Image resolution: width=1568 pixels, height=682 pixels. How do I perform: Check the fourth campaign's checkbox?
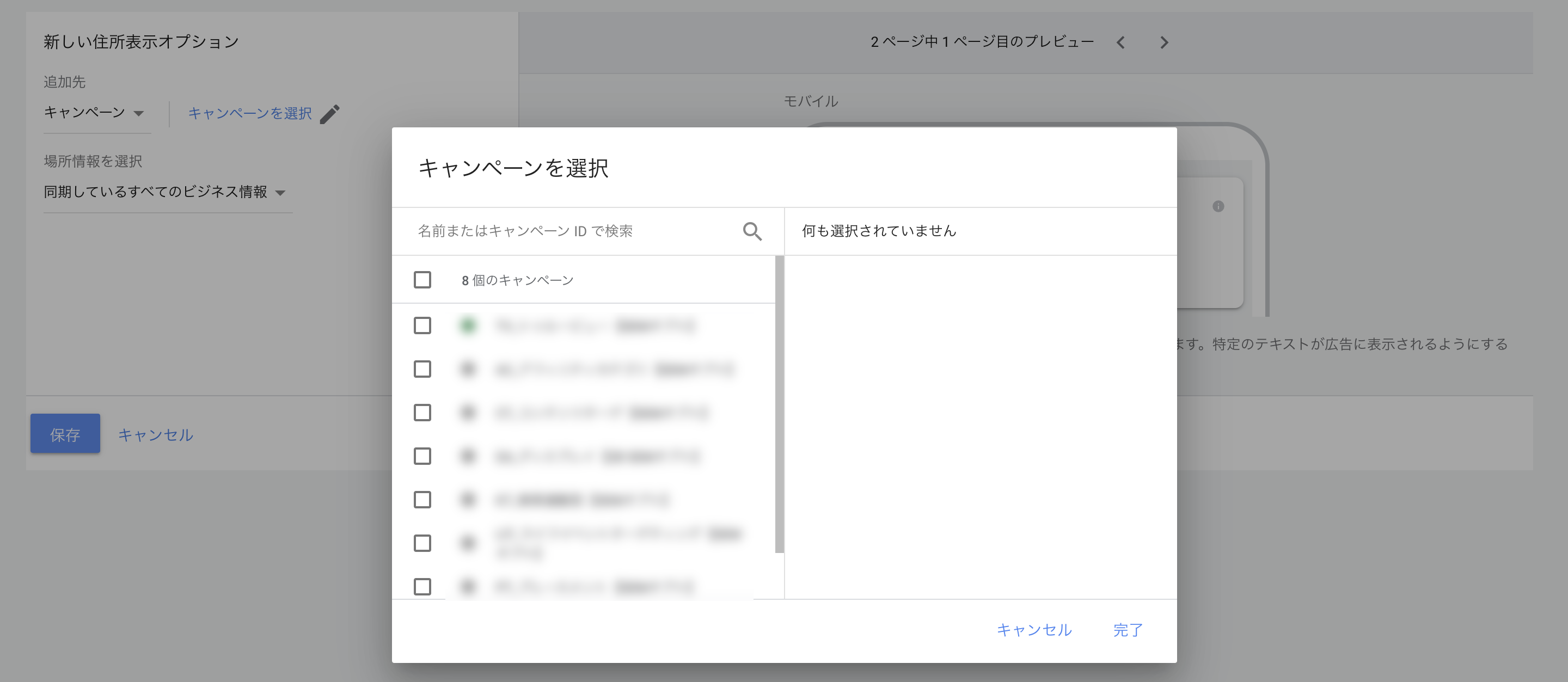click(x=422, y=456)
